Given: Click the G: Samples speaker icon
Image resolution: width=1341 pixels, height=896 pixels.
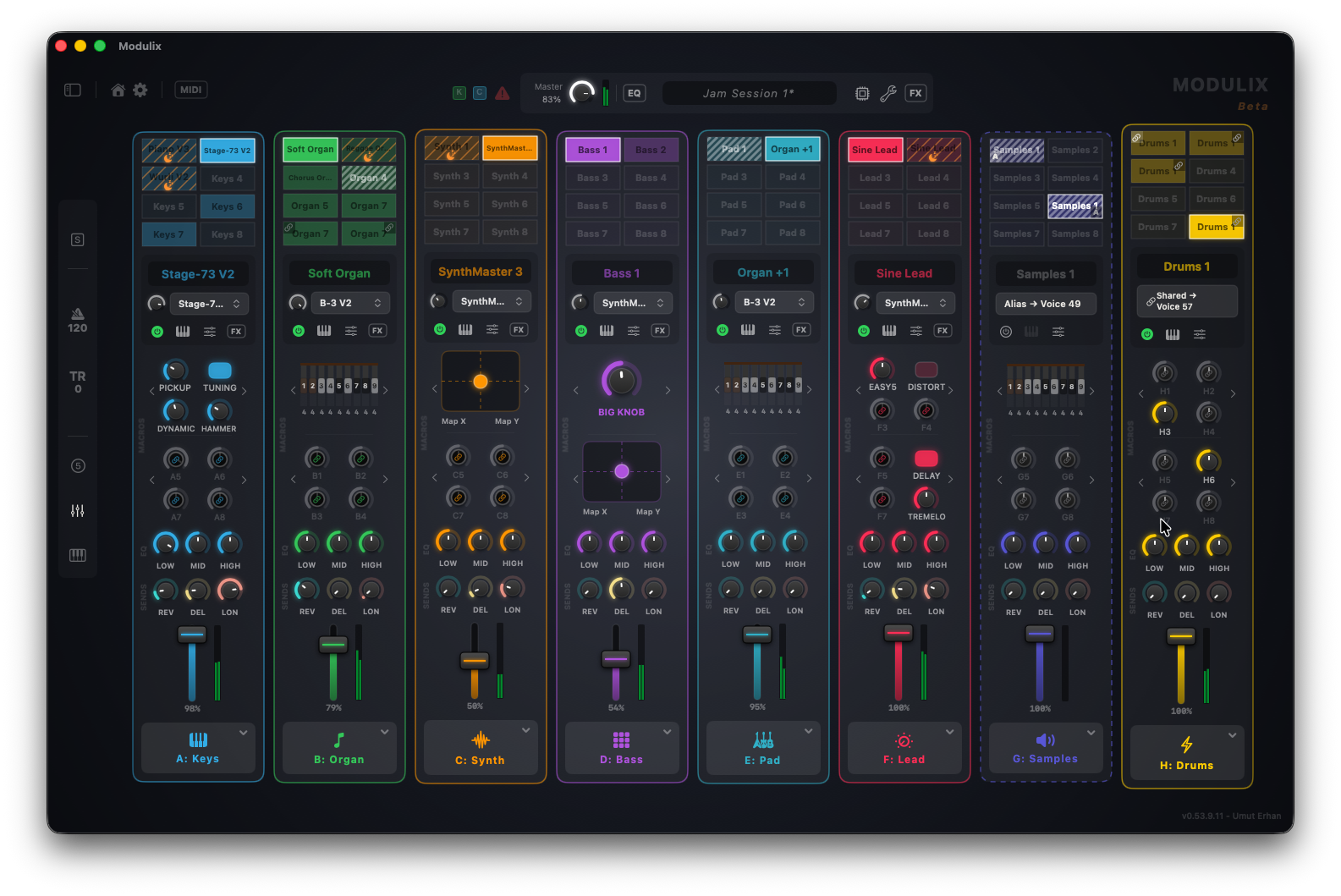Looking at the screenshot, I should pyautogui.click(x=1046, y=740).
